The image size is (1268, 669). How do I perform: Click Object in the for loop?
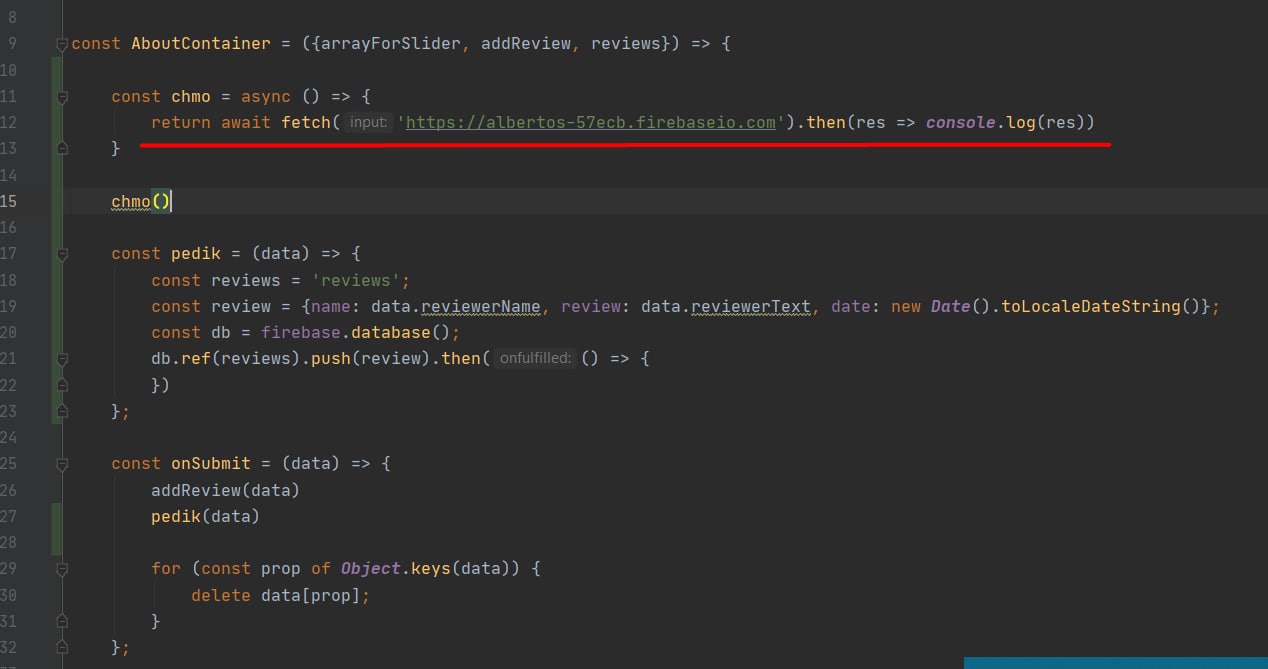point(371,568)
